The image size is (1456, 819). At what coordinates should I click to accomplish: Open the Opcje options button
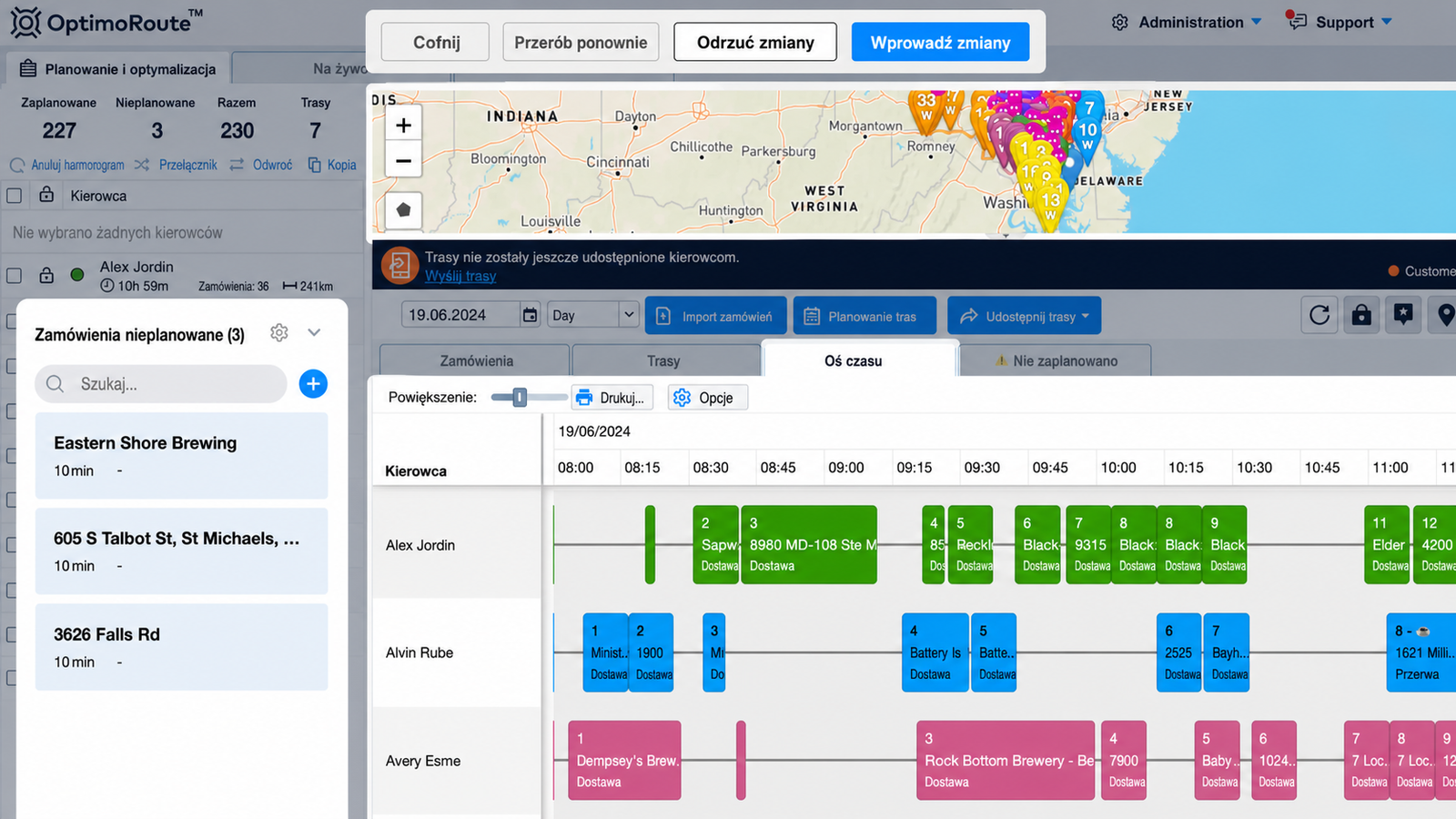point(707,398)
